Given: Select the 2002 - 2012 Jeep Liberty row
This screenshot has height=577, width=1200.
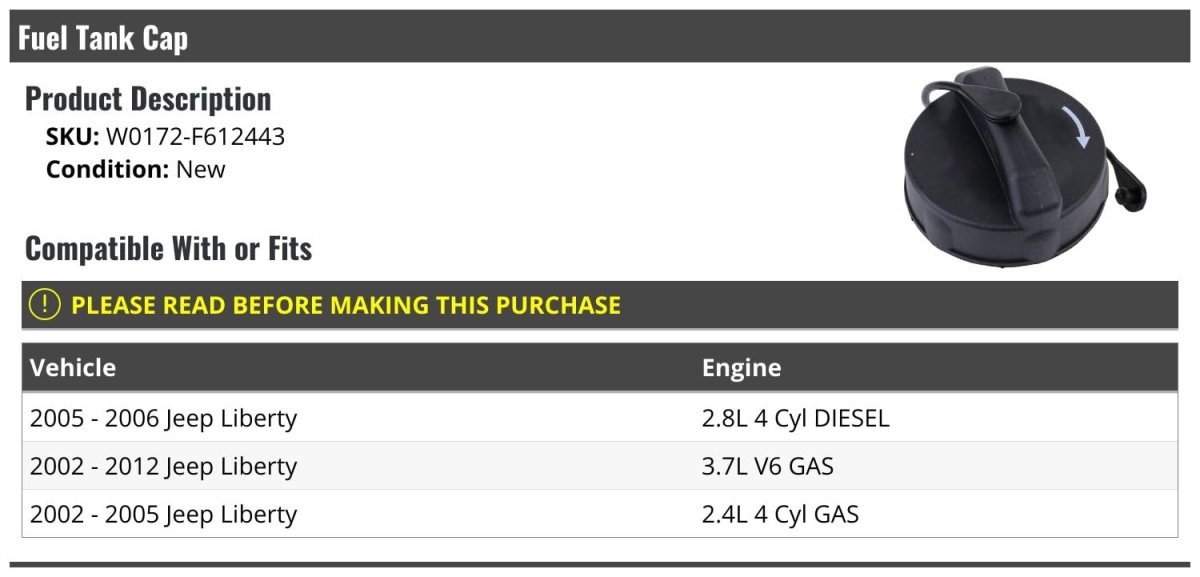Looking at the screenshot, I should click(x=163, y=466).
